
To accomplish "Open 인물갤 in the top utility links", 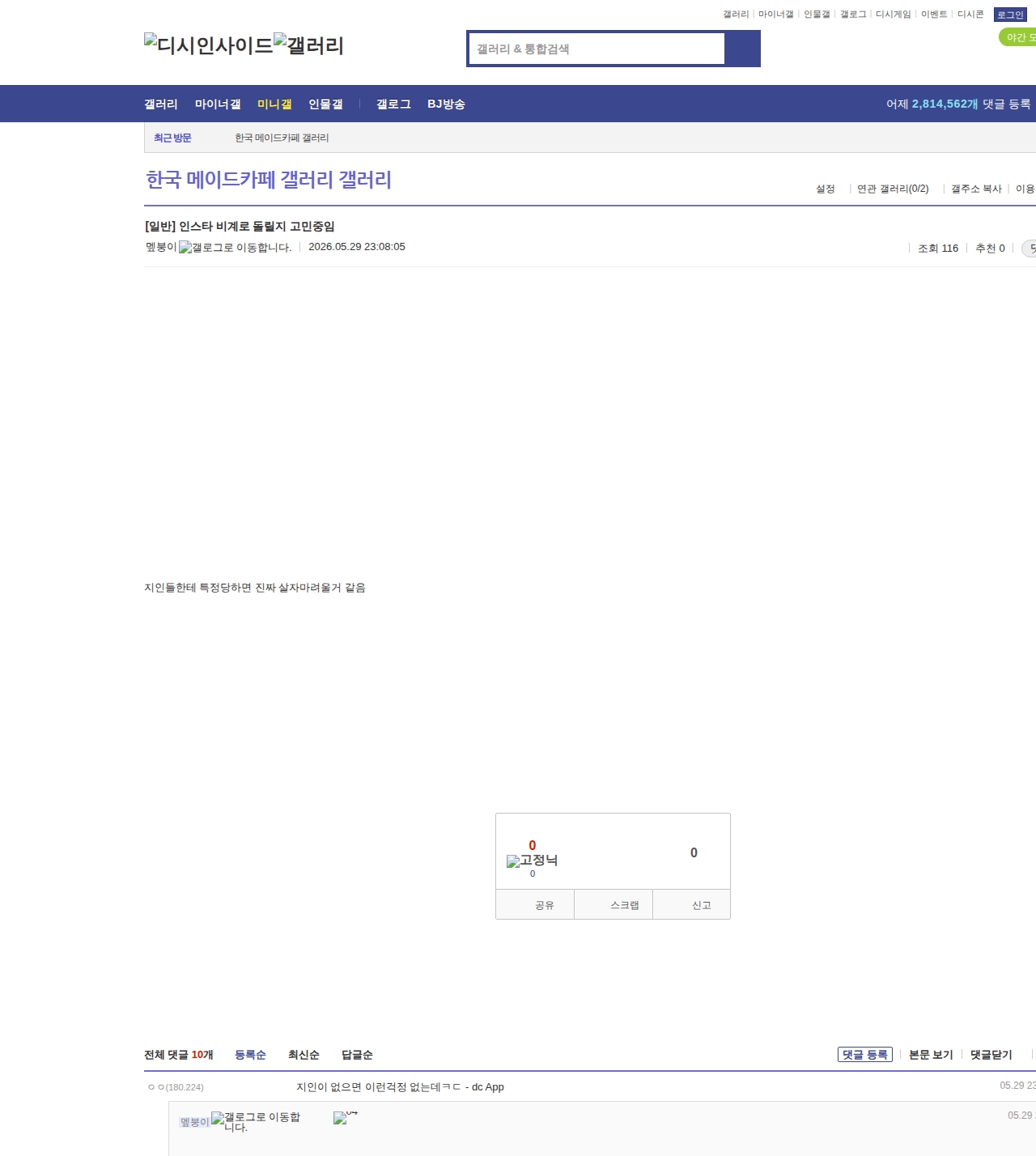I will point(817,15).
